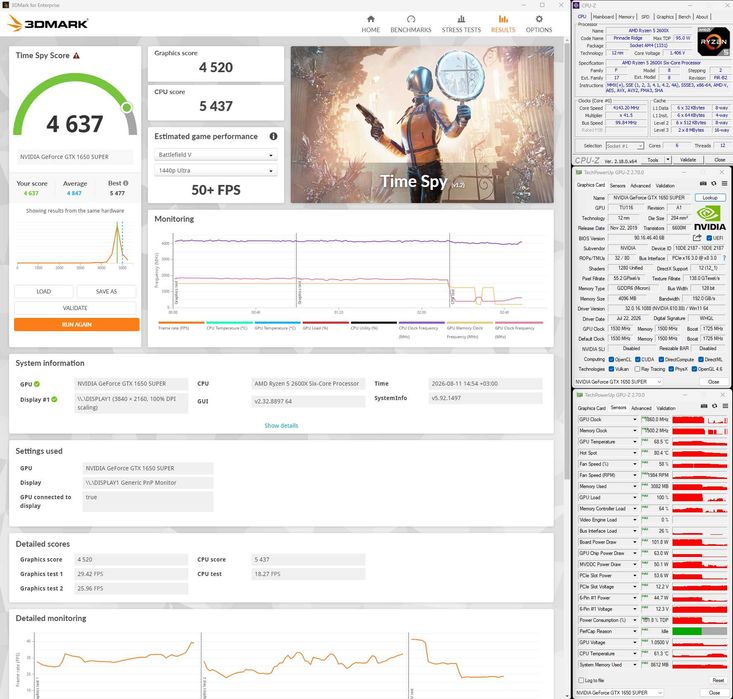Open the GPU Clock sensor dropdown arrow
The width and height of the screenshot is (733, 699).
click(635, 419)
